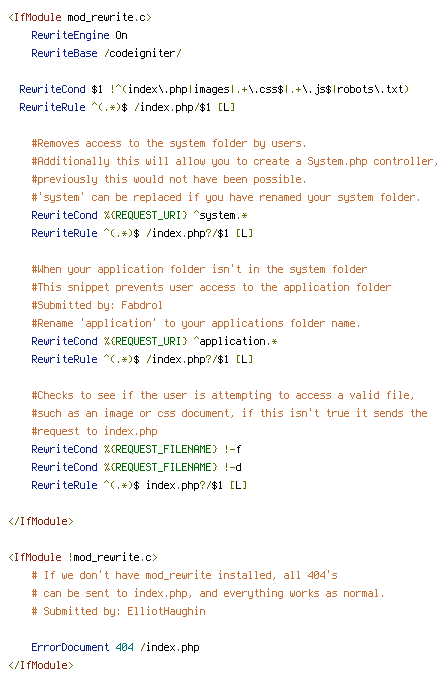Click the IfModule !mod_rewrite.c opening tag
The width and height of the screenshot is (448, 682).
[83, 557]
